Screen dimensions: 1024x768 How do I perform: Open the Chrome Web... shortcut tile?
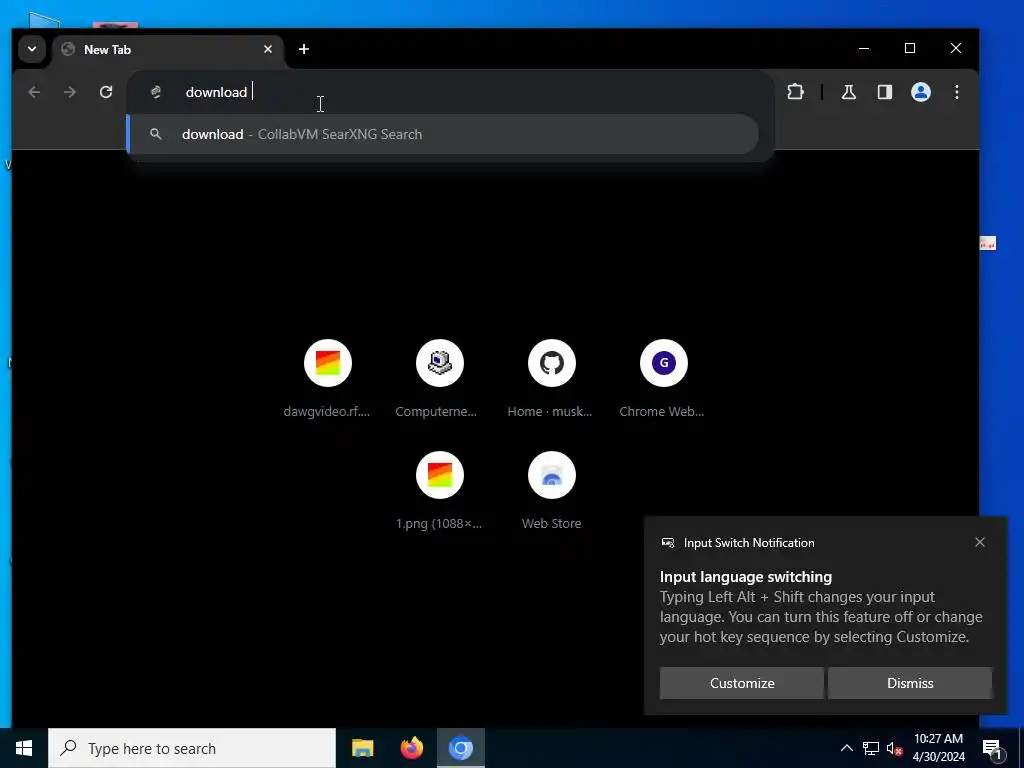(664, 379)
